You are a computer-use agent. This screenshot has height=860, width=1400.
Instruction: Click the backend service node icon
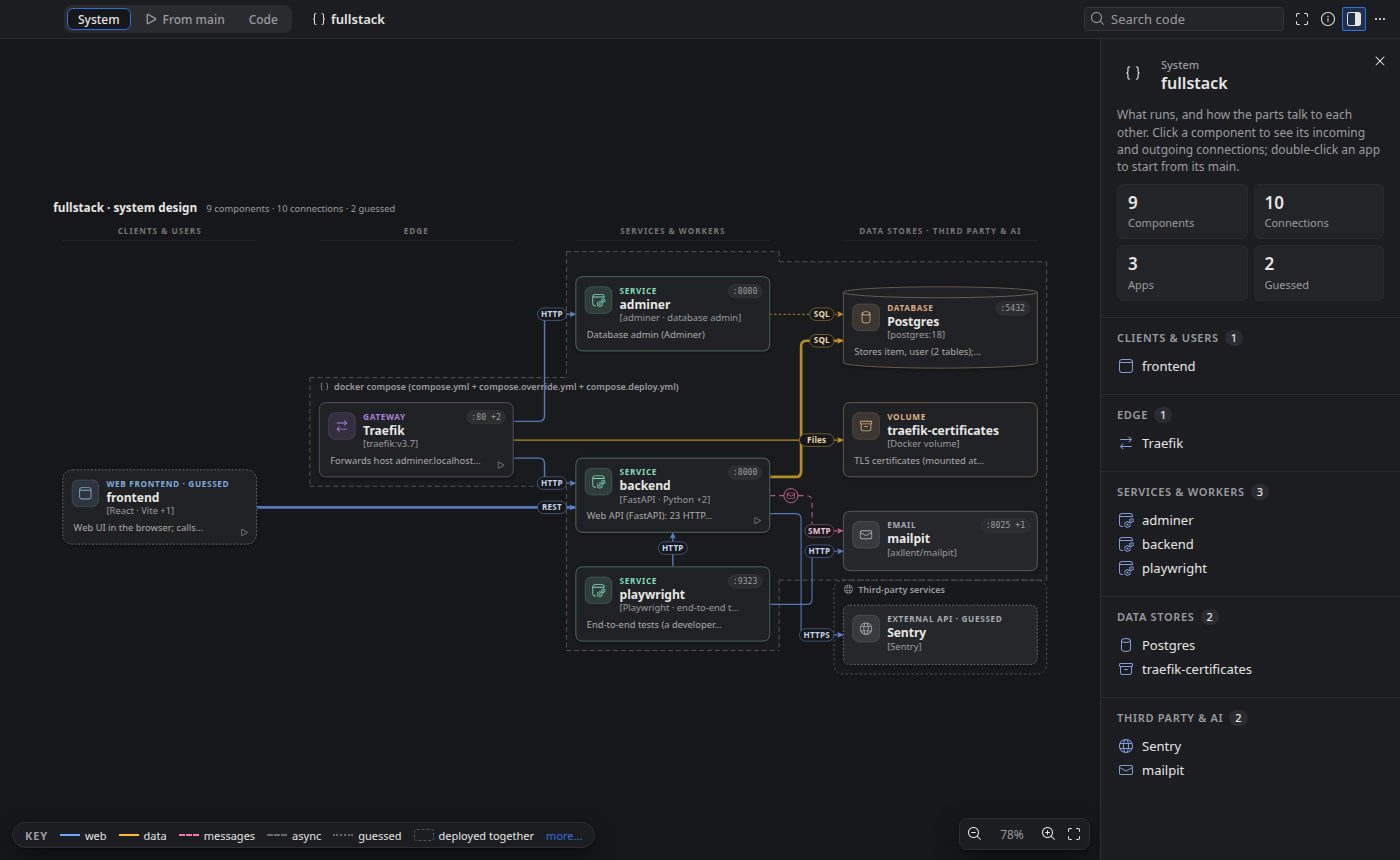(598, 481)
